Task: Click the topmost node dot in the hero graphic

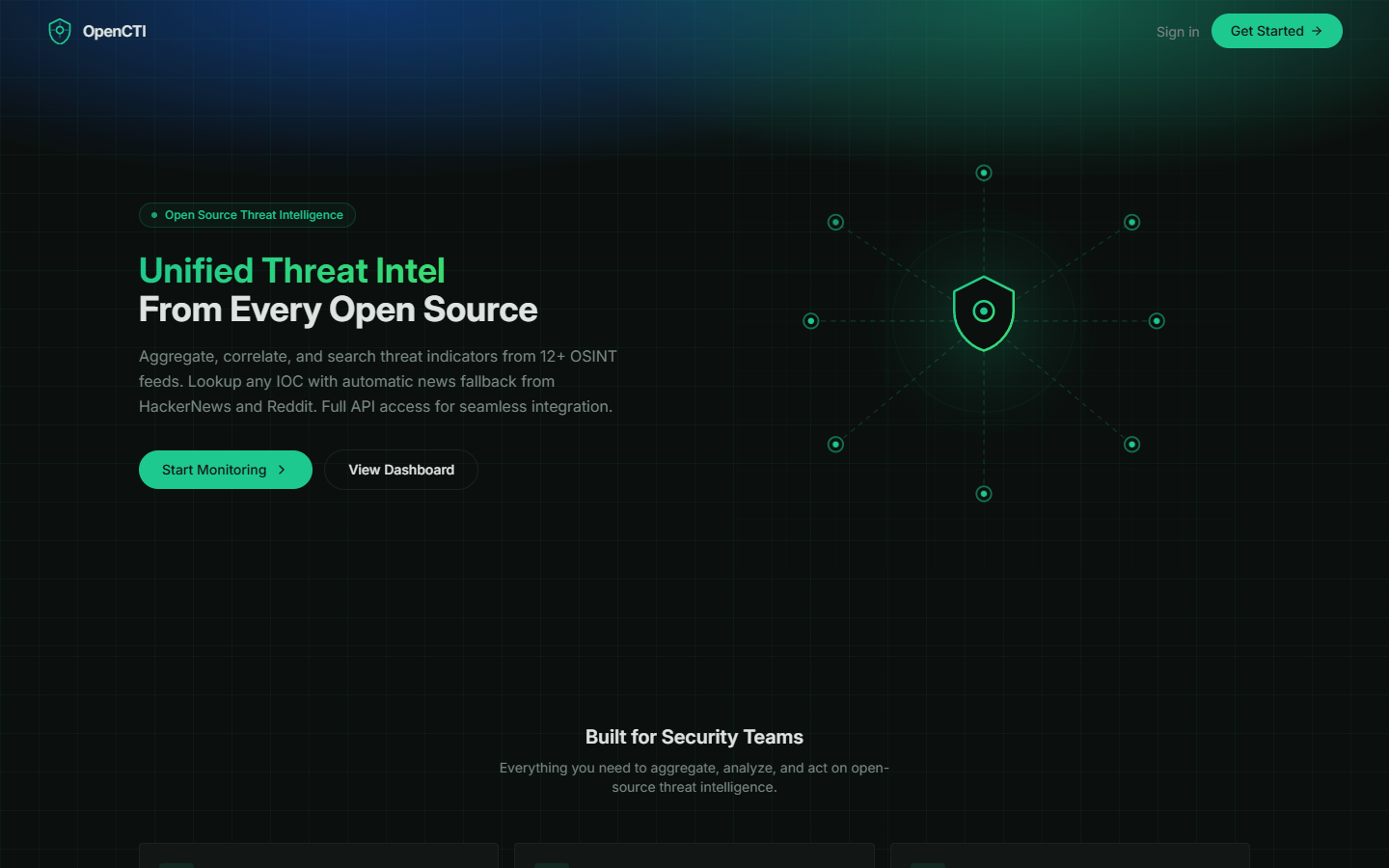Action: pos(983,173)
